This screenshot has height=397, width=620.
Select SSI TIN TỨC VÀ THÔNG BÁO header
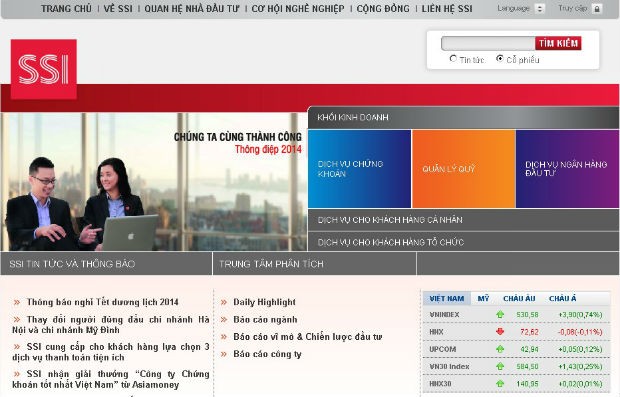(x=106, y=264)
